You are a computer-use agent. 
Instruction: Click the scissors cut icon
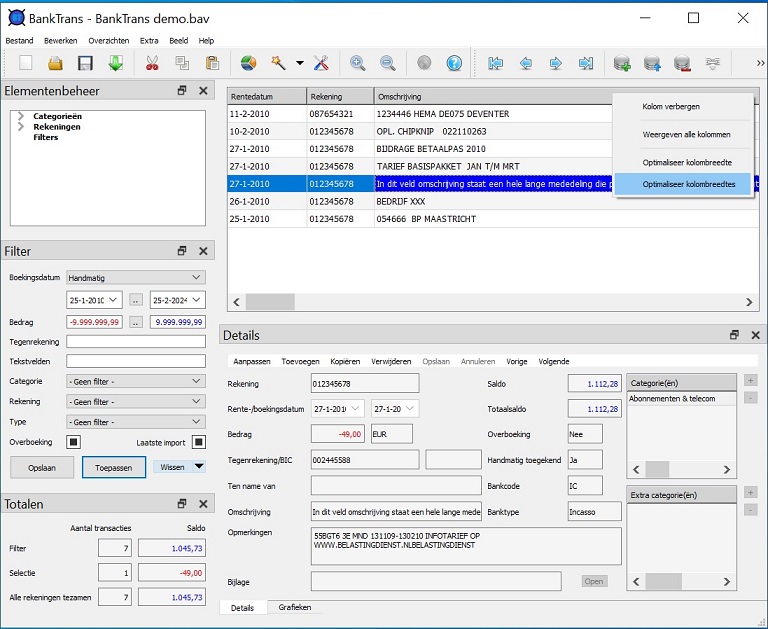[152, 63]
